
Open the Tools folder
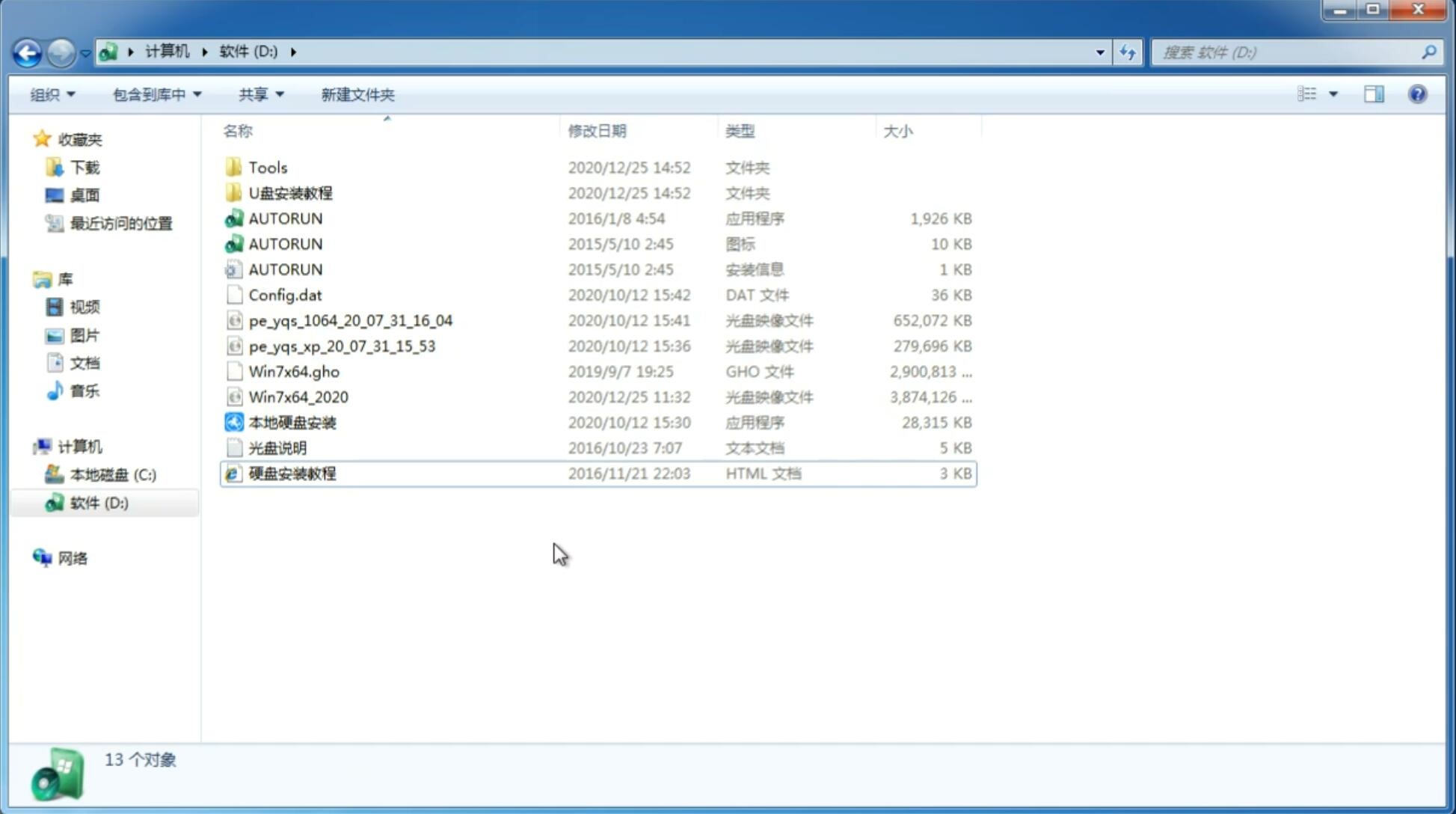tap(268, 167)
